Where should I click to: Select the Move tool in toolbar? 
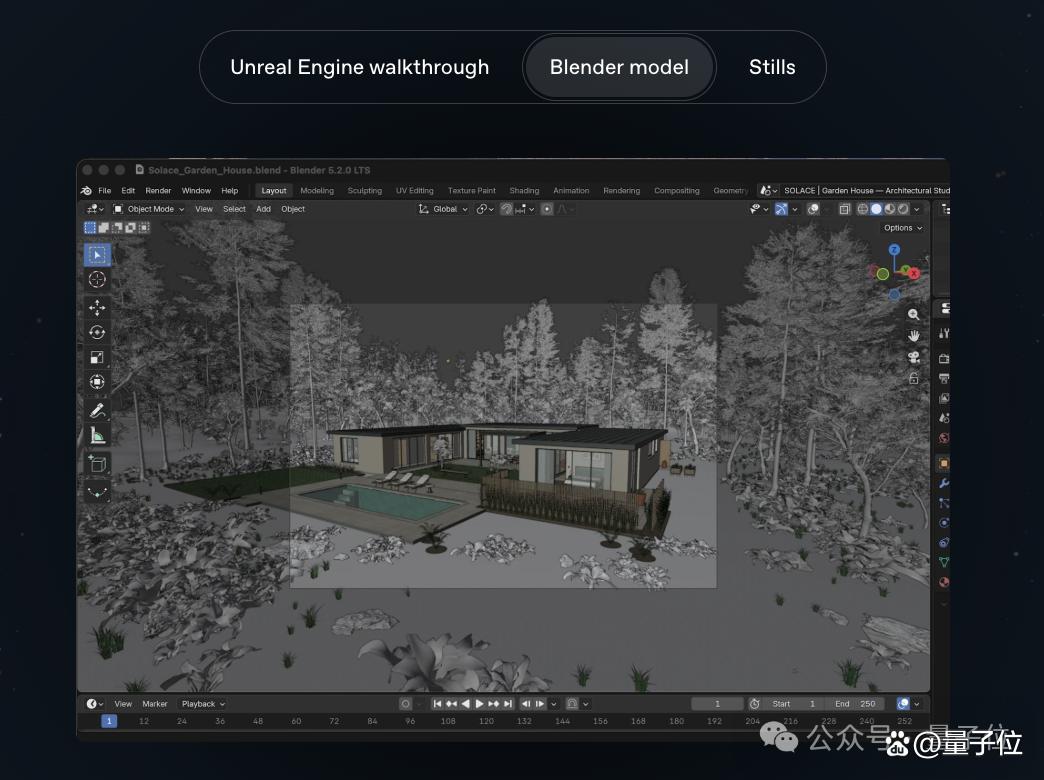coord(97,307)
